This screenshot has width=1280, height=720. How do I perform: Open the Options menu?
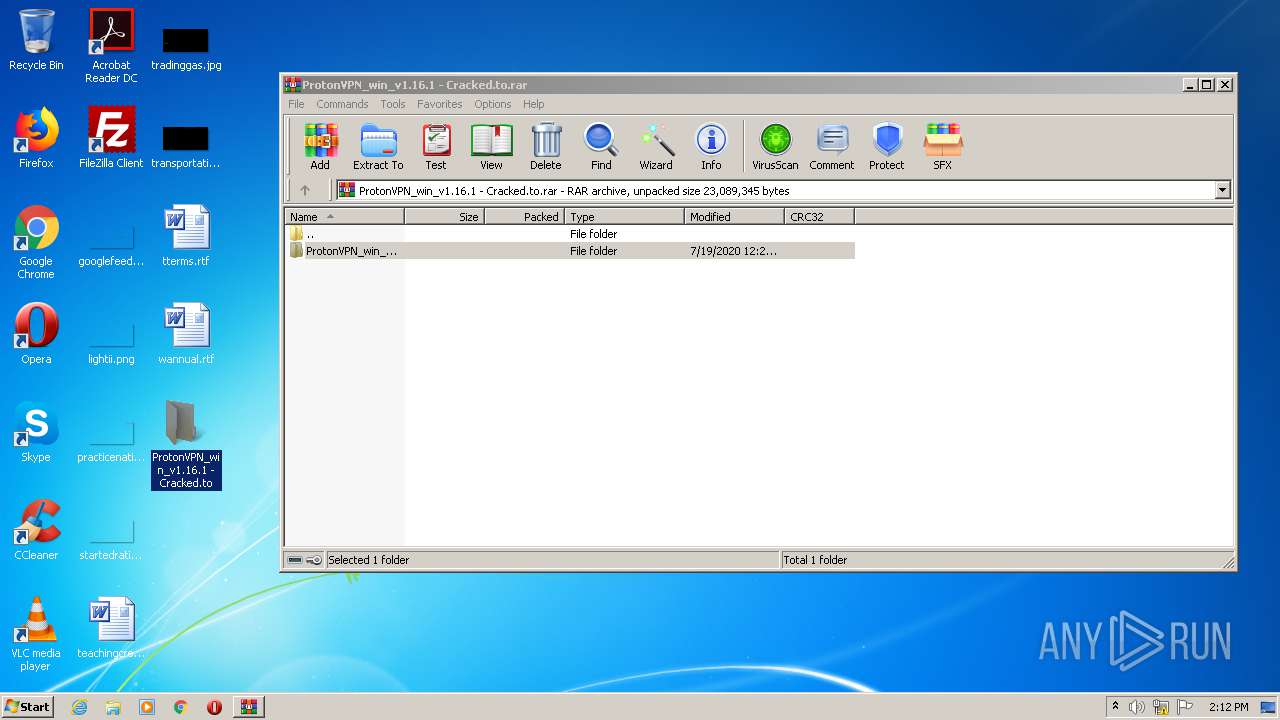pyautogui.click(x=493, y=104)
